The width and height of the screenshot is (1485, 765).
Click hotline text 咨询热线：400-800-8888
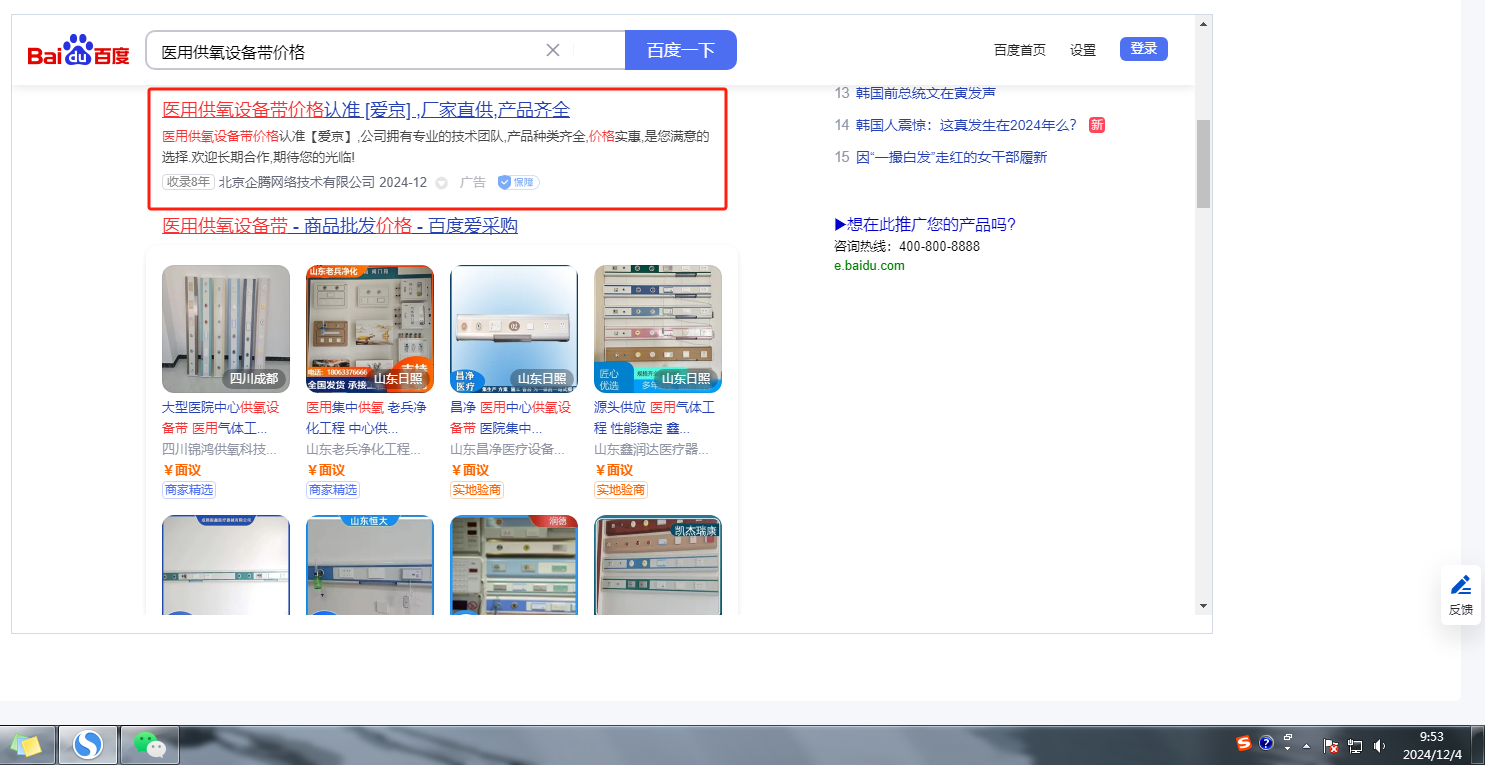907,246
